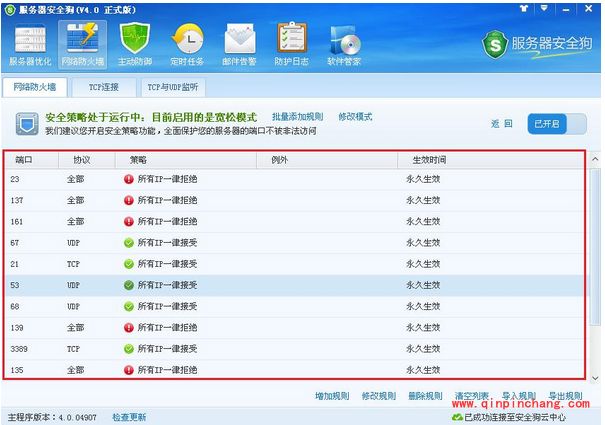Open the 服务器优化 server optimization icon
Image resolution: width=605 pixels, height=425 pixels.
30,45
